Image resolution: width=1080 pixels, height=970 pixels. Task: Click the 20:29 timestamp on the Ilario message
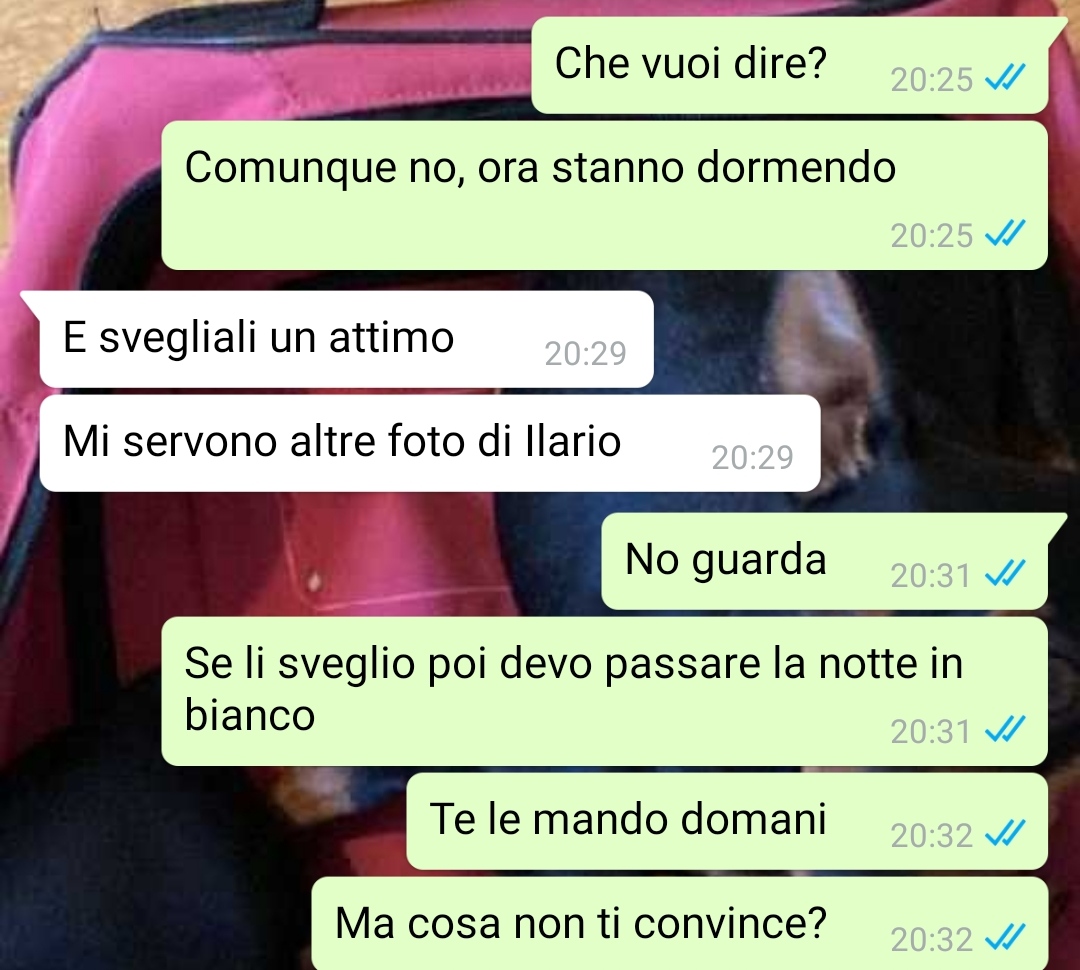tap(752, 457)
